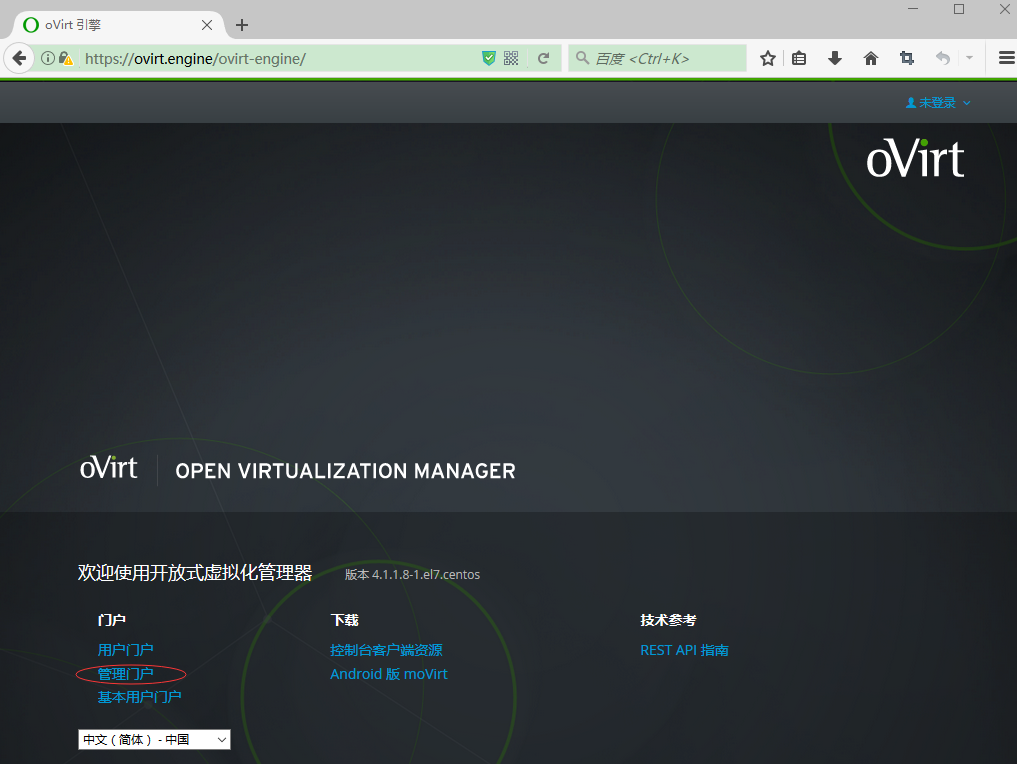Open the page screenshot crop tool icon
The height and width of the screenshot is (764, 1017).
(x=906, y=58)
